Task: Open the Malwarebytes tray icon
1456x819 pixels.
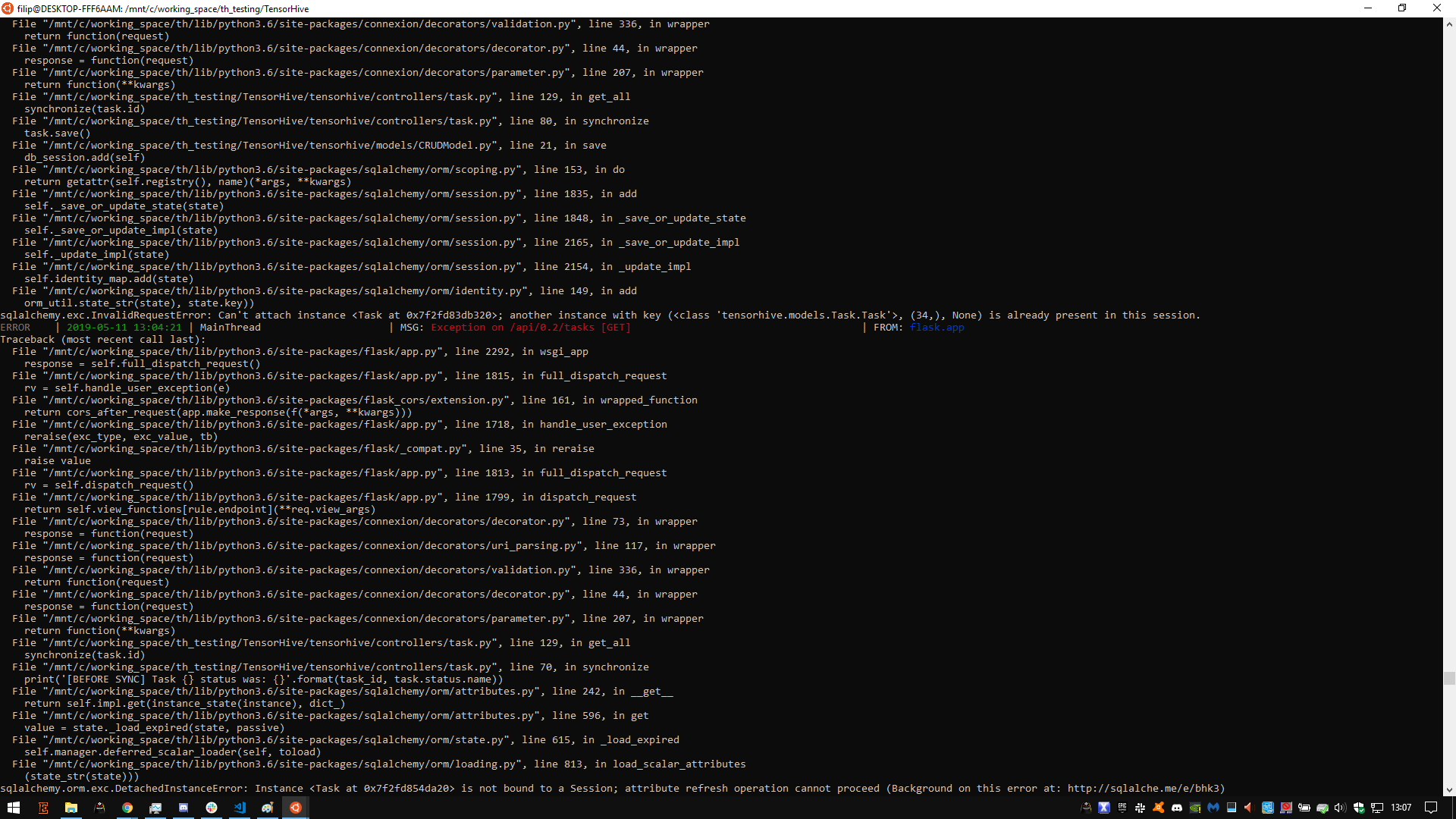Action: point(1213,808)
